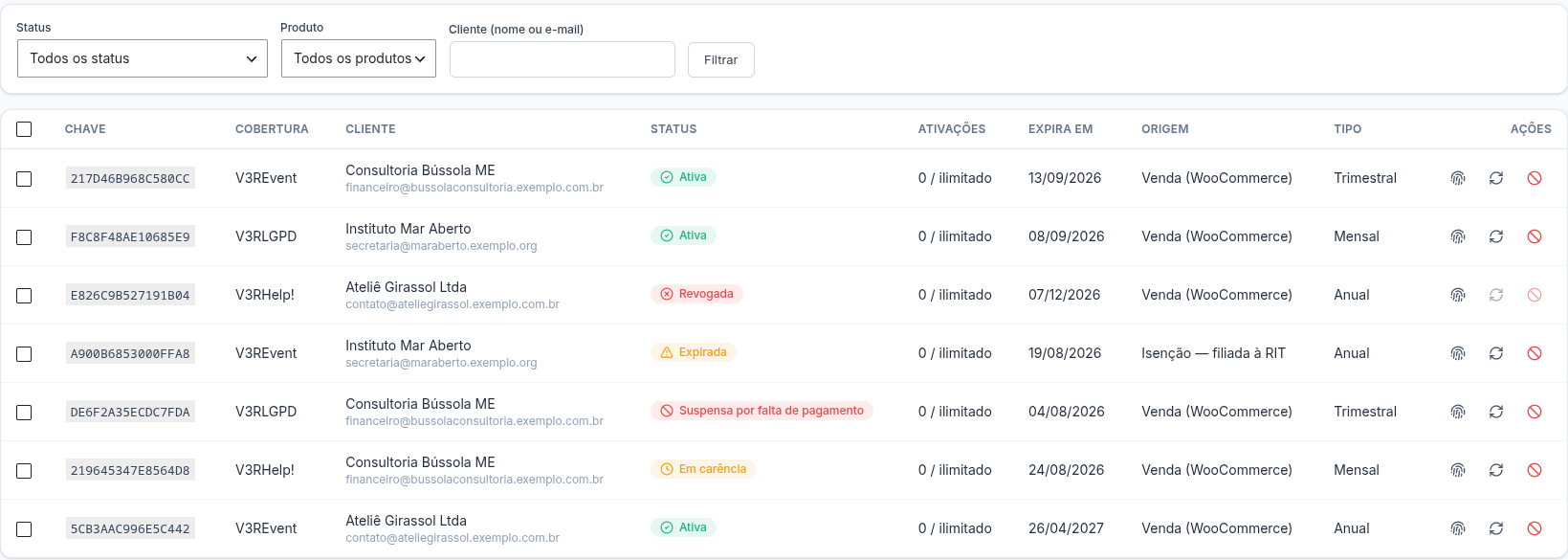
Task: Click the expiry date 26/04/2027
Action: point(1066,528)
